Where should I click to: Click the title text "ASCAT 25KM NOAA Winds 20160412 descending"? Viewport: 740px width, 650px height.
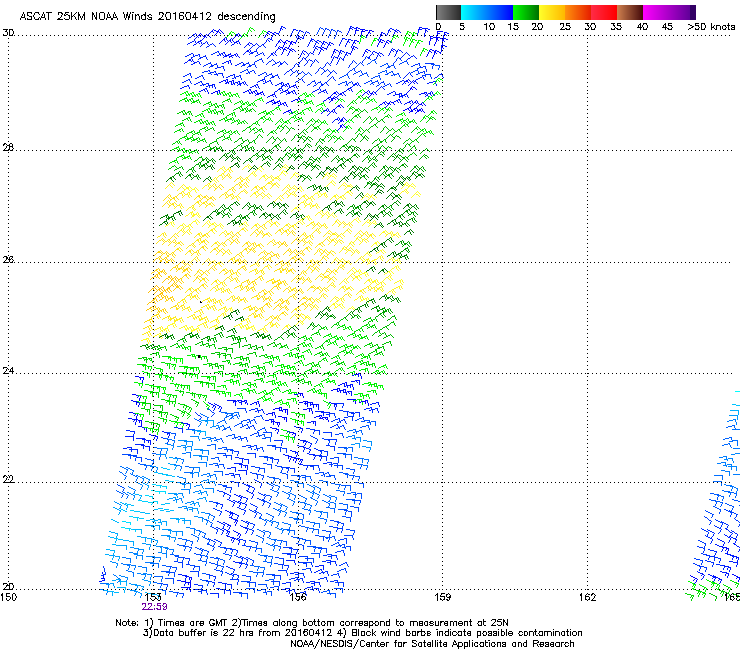(x=147, y=17)
